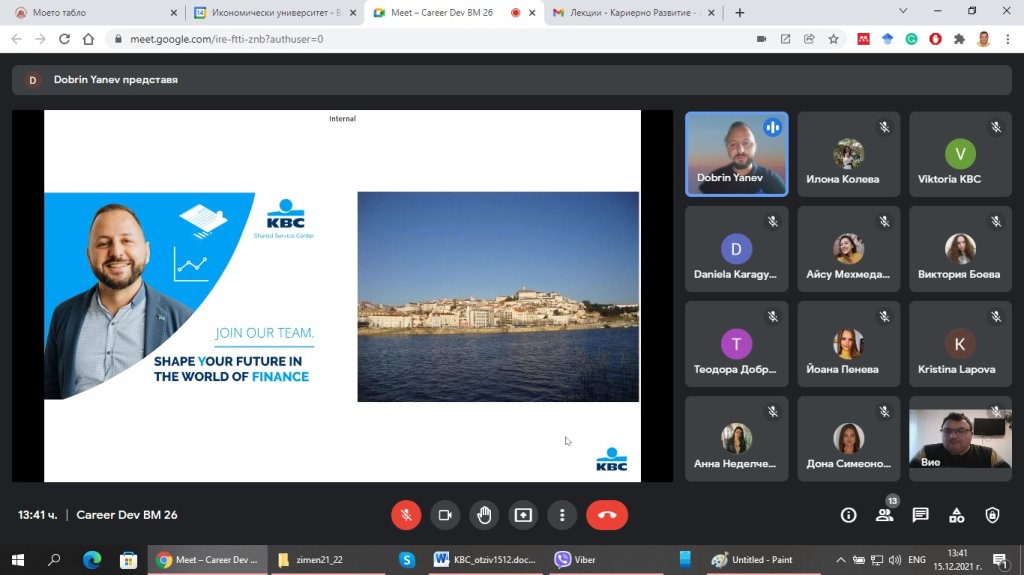1024x575 pixels.
Task: Click the Career Dev BM 26 meeting name
Action: (x=127, y=515)
